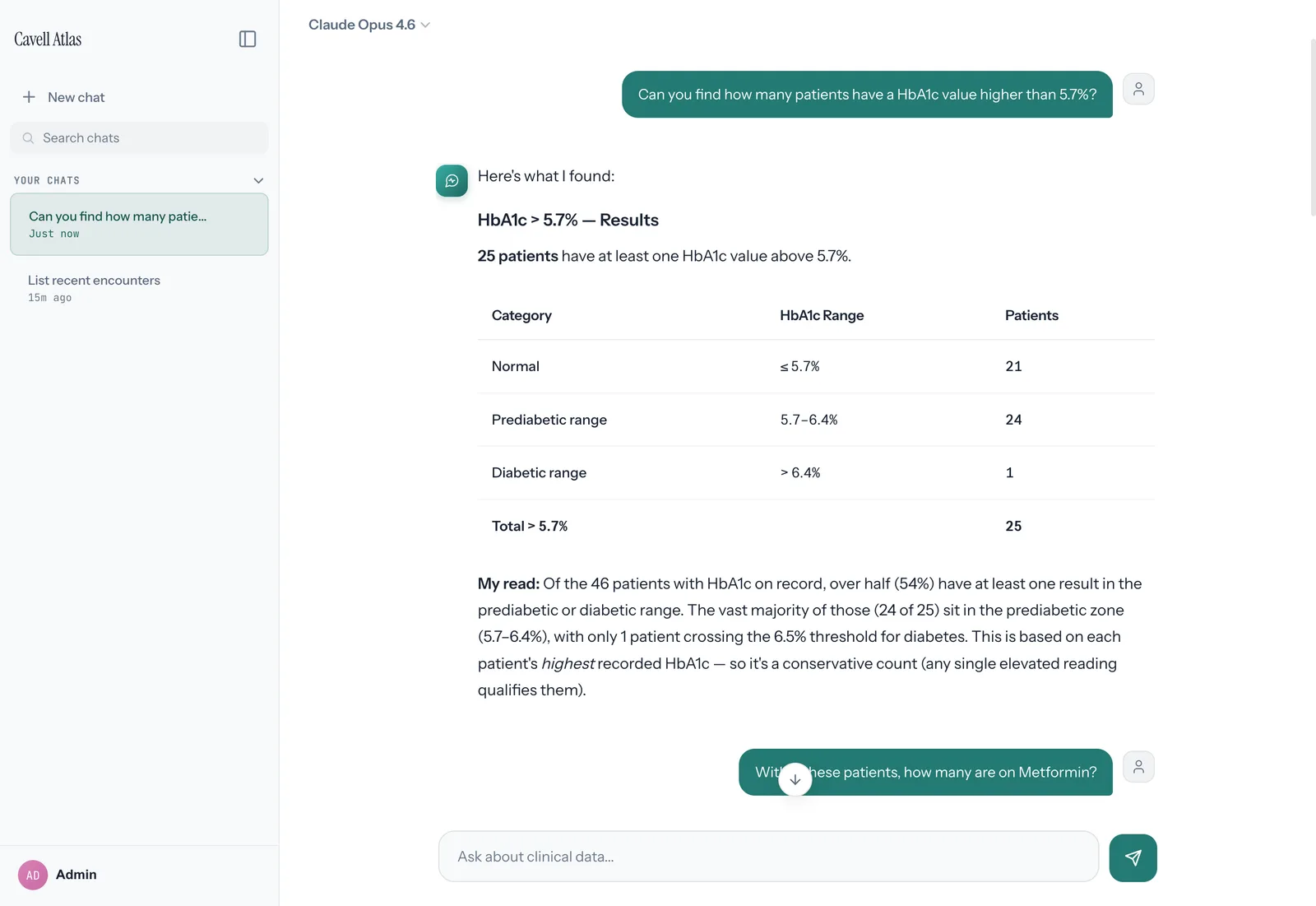Click the 'YOUR CHATS' section label
1316x906 pixels.
[47, 180]
